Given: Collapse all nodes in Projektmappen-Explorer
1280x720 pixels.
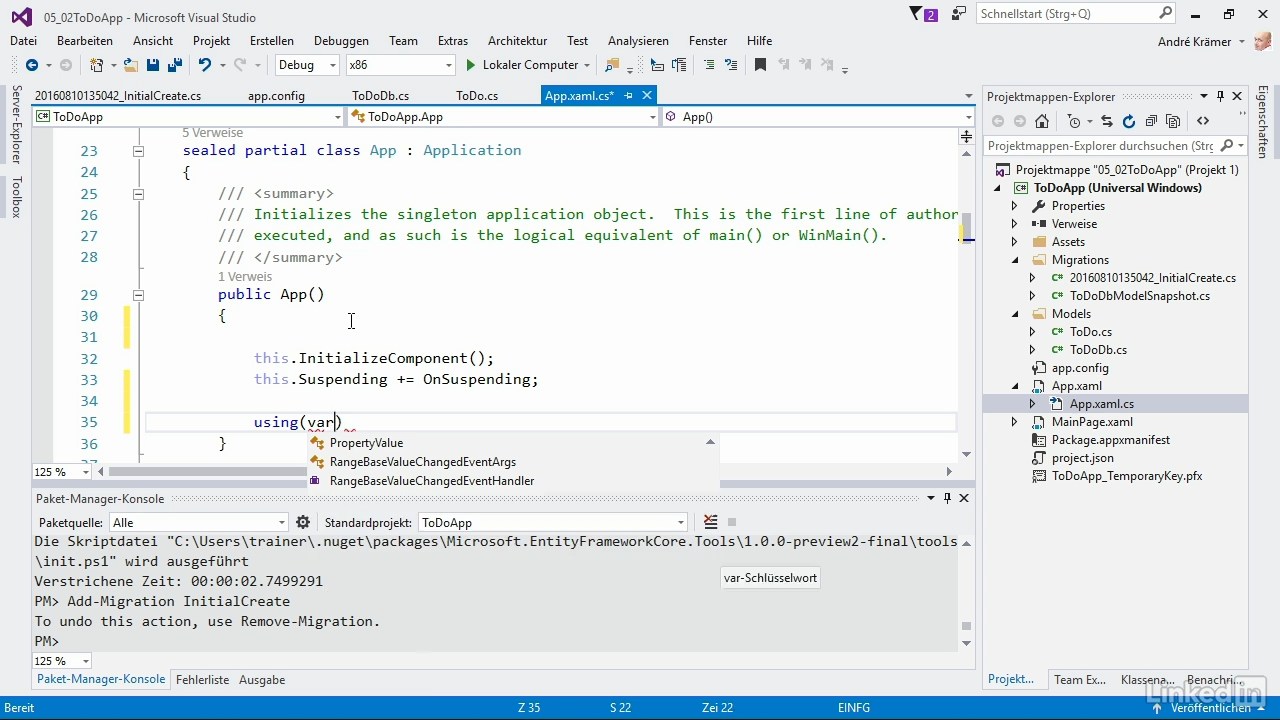Looking at the screenshot, I should click(1151, 121).
